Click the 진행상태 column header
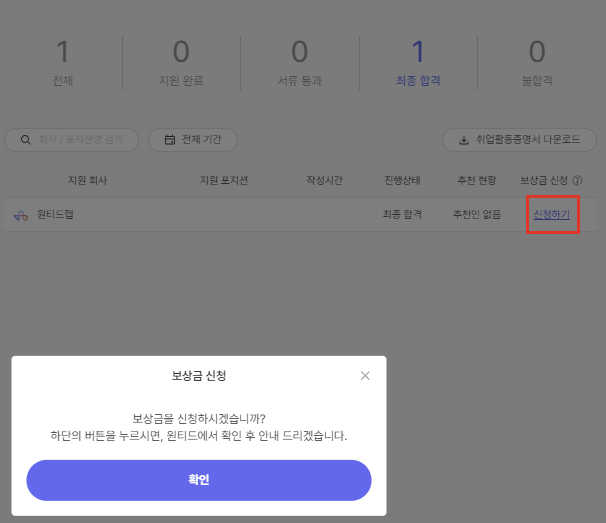This screenshot has height=523, width=606. coord(402,180)
